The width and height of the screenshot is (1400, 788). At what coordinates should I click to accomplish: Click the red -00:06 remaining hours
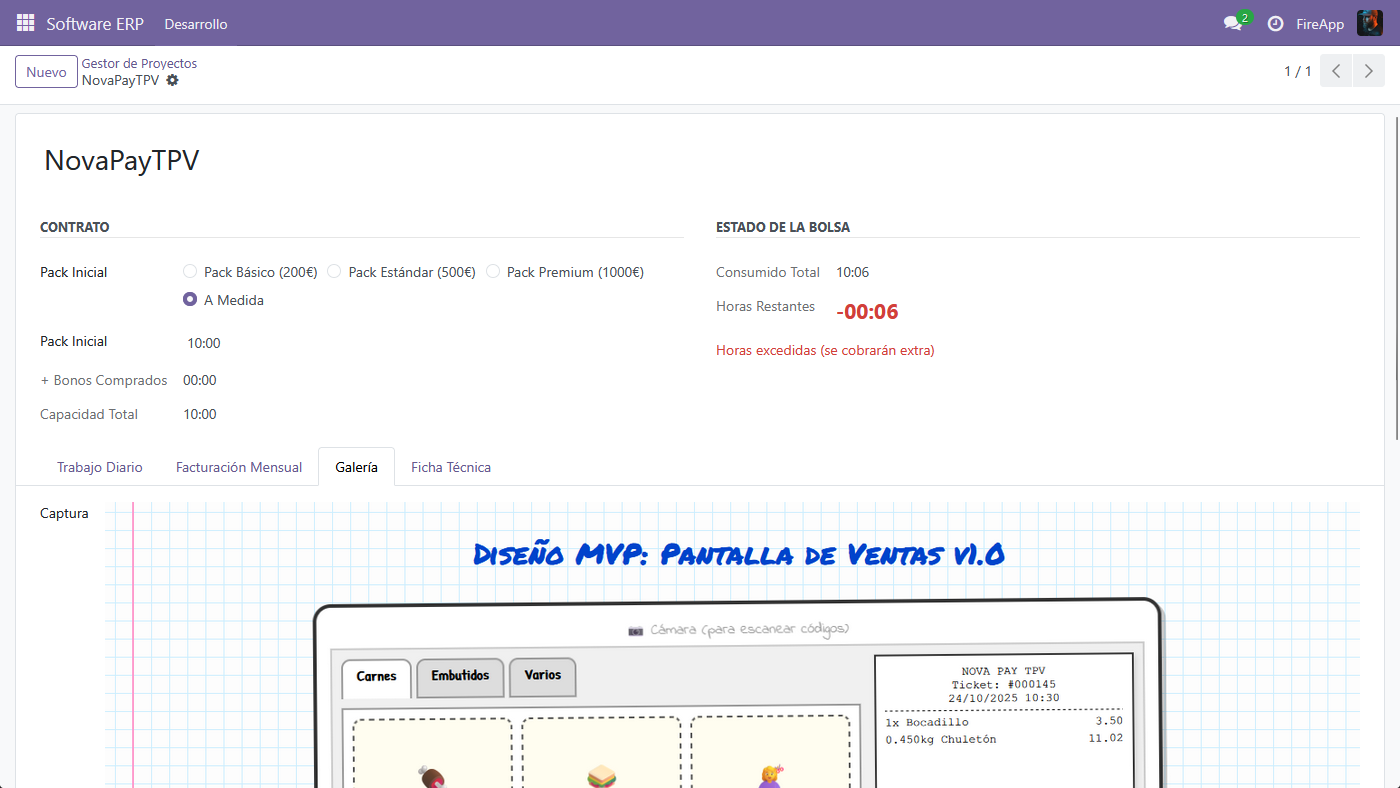click(x=868, y=312)
